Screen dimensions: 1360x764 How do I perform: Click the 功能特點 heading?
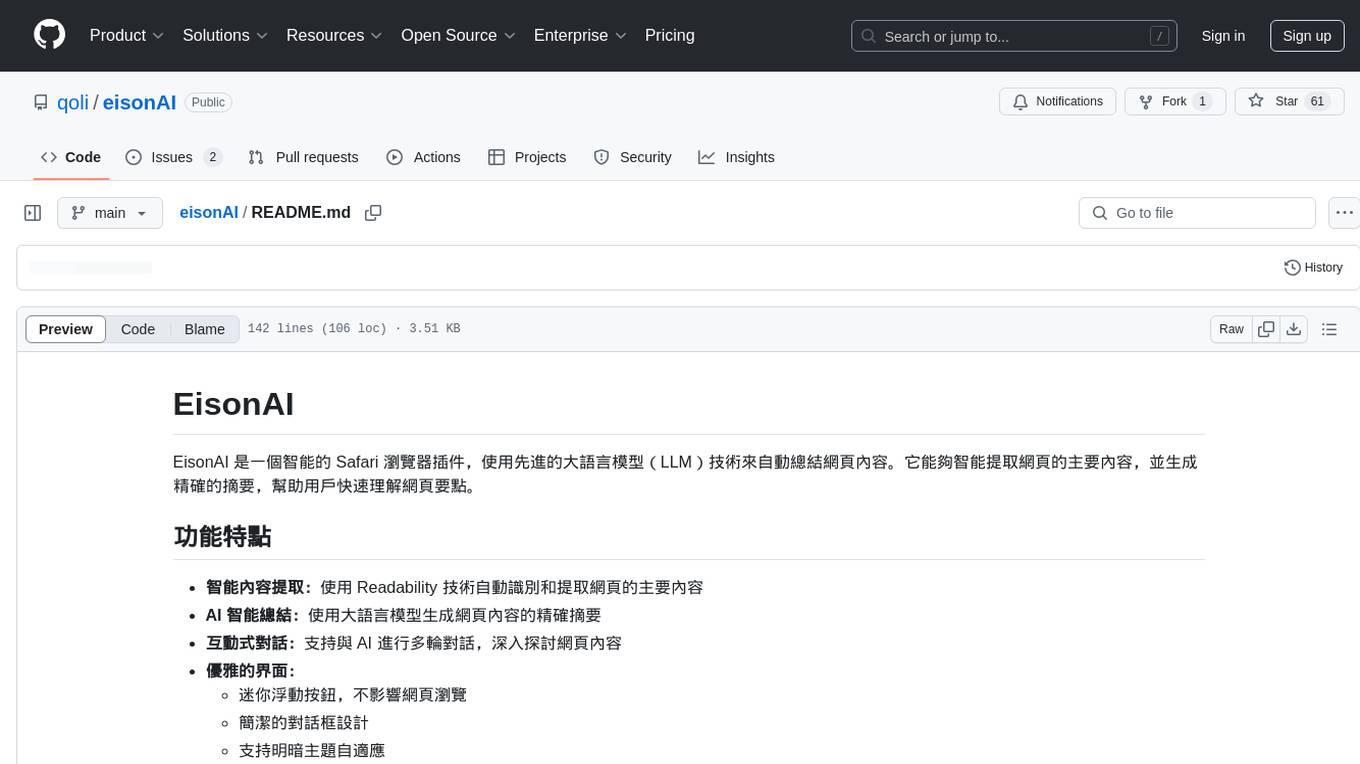pos(222,537)
